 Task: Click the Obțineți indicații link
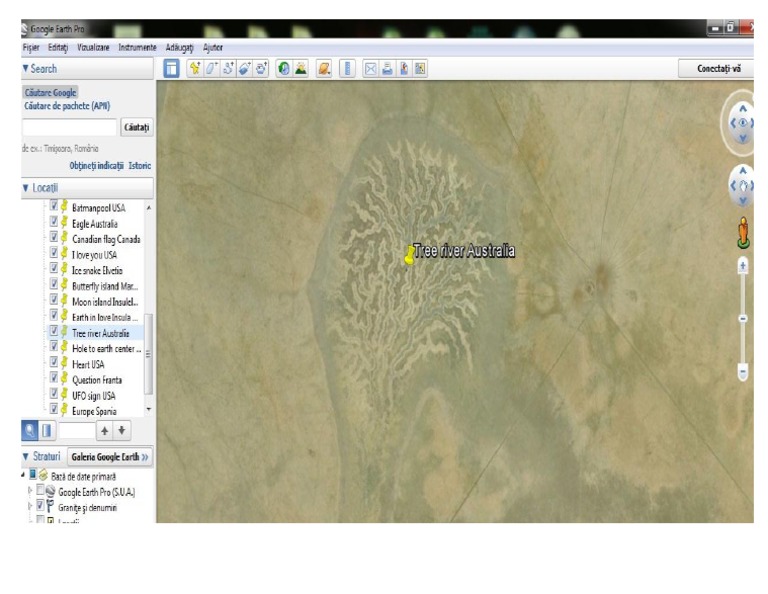click(x=96, y=166)
